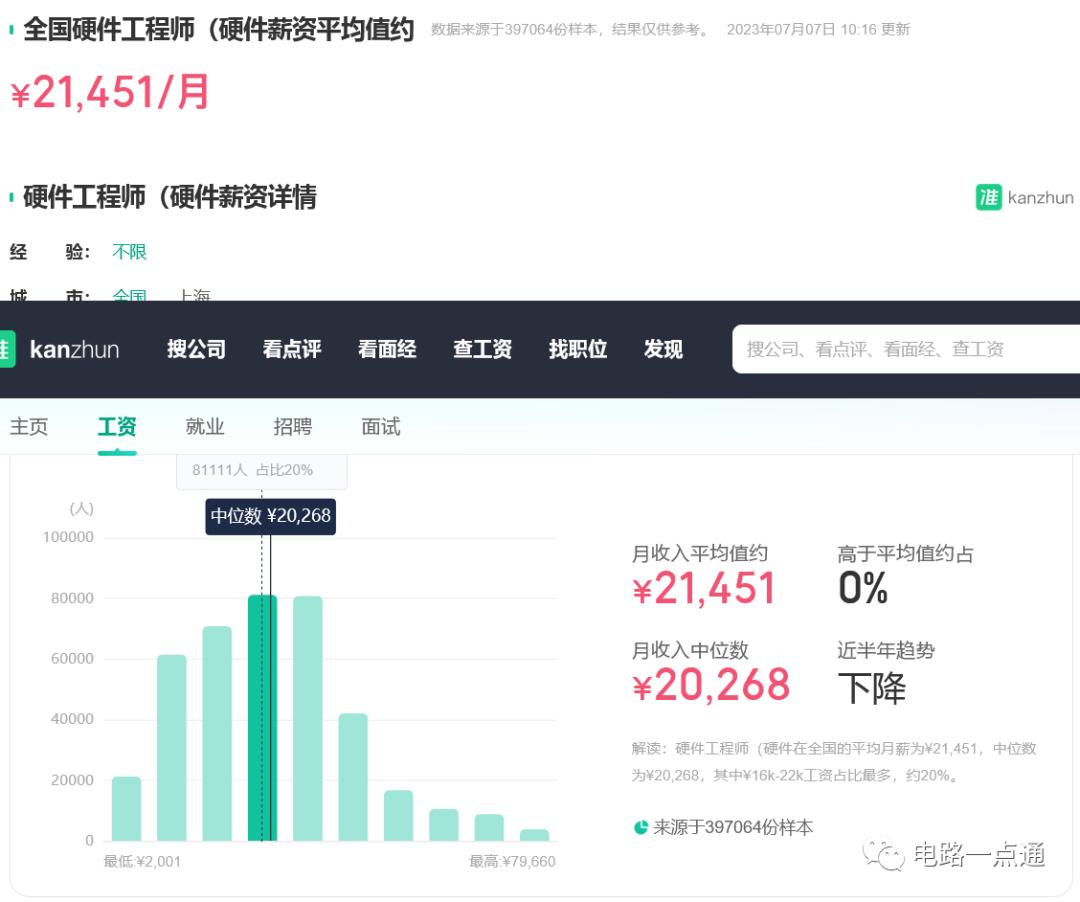Open the 就业 tab
The image size is (1080, 902).
204,426
